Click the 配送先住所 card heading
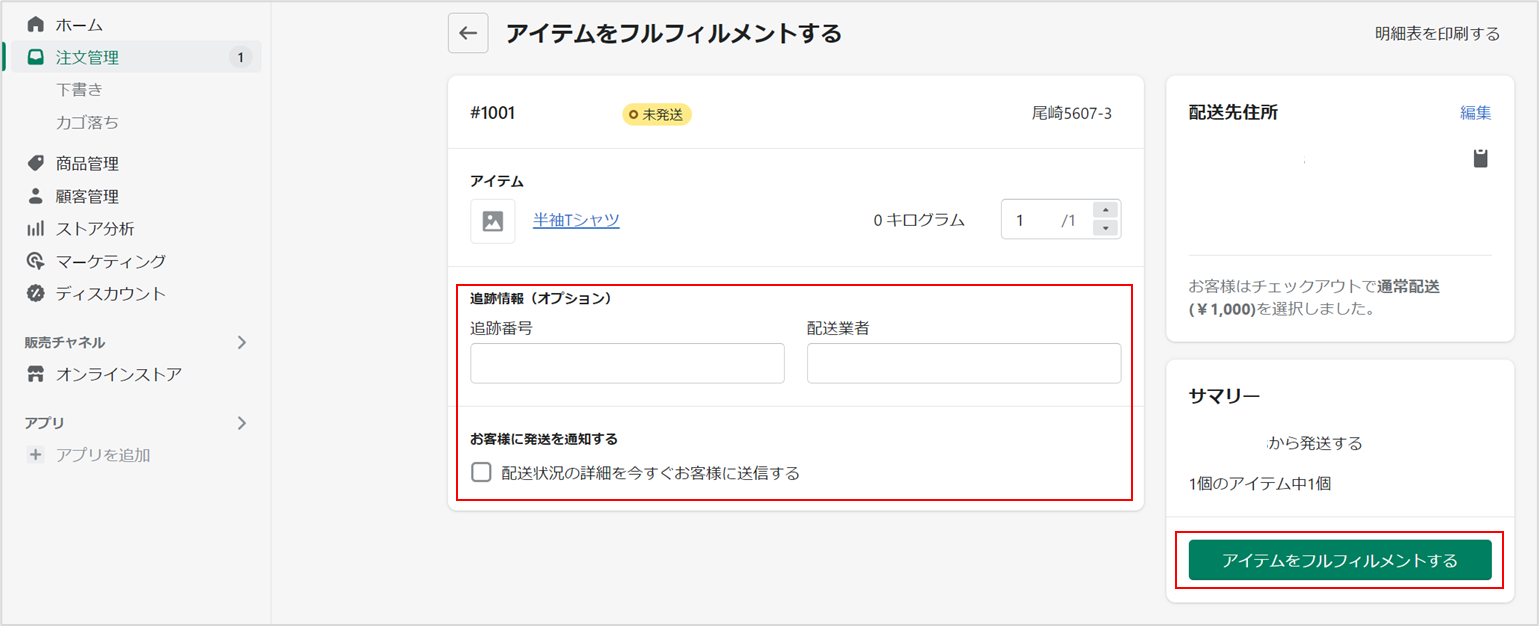Screen dimensions: 1539x626 (1233, 113)
